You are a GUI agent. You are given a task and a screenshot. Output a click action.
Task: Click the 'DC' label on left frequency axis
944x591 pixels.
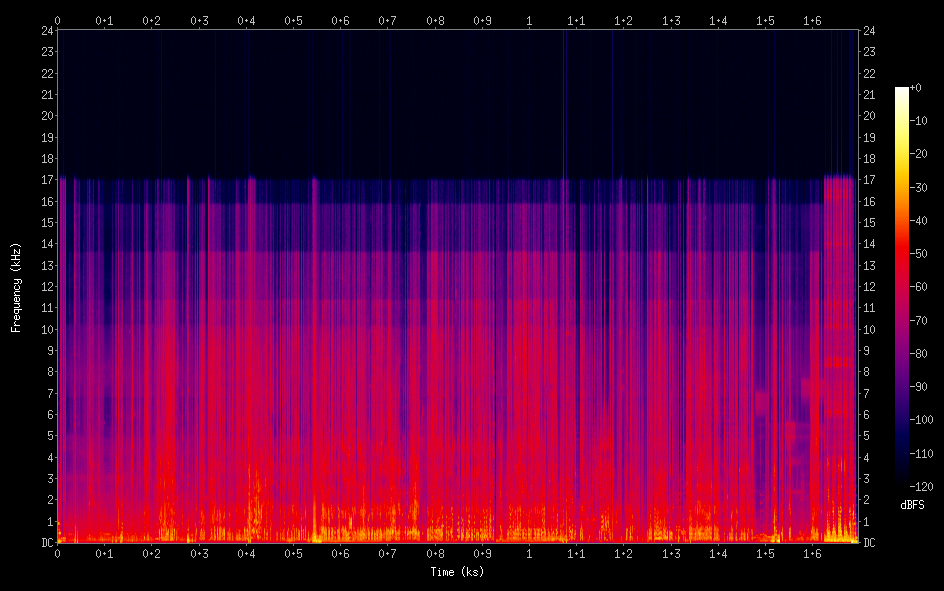[47, 543]
